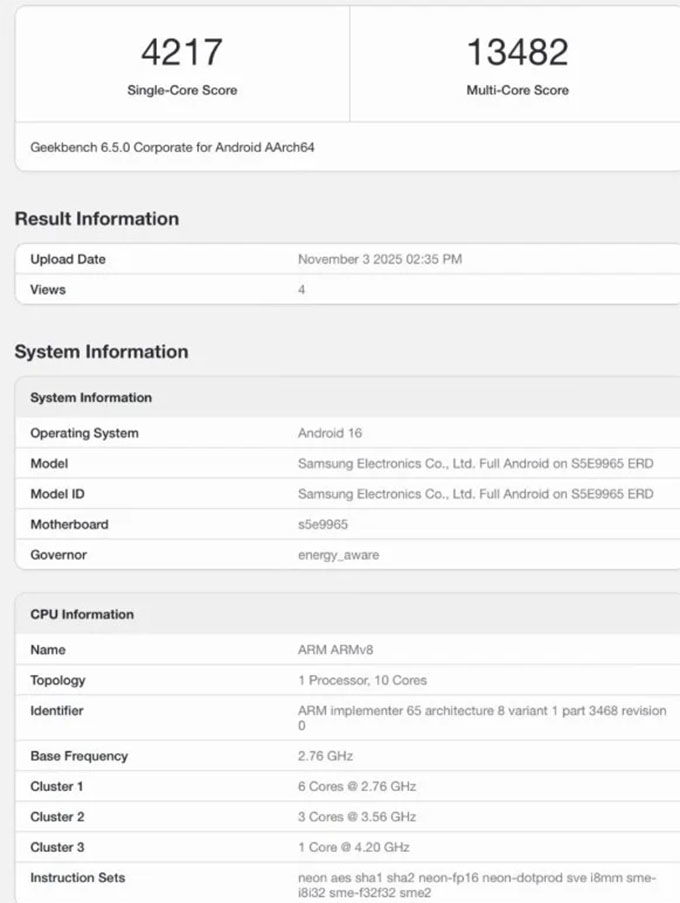The height and width of the screenshot is (903, 680).
Task: Click the multi-core score 13482
Action: (517, 52)
